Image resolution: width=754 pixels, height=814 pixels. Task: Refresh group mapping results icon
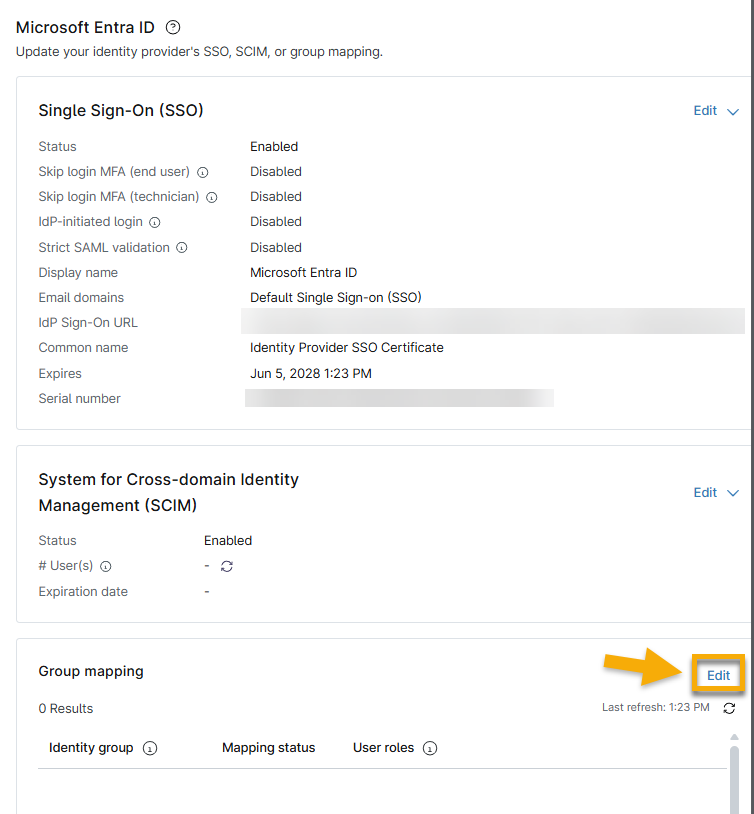point(729,708)
